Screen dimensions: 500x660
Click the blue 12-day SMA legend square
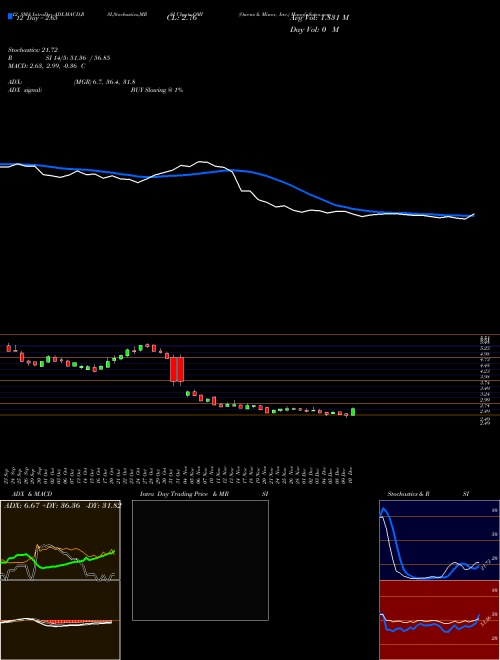[11, 17]
